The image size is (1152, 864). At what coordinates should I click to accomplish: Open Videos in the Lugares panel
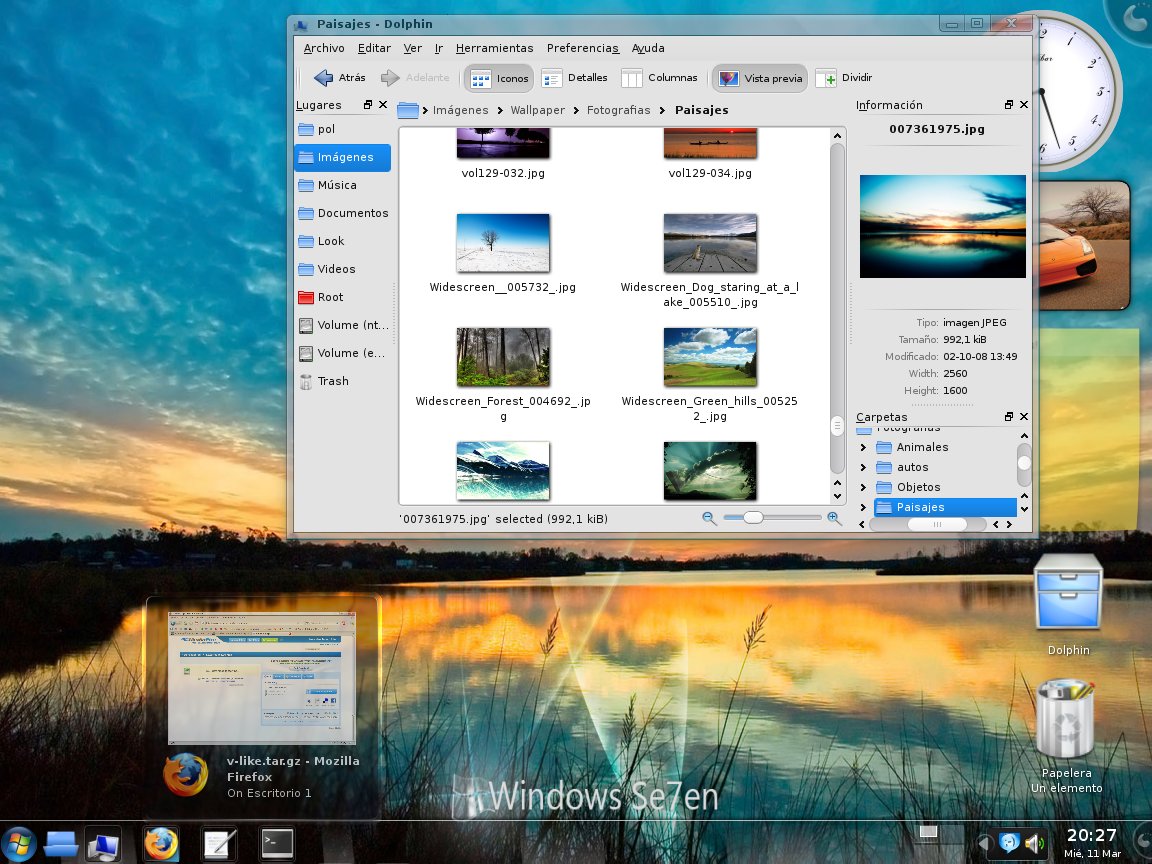tap(342, 269)
